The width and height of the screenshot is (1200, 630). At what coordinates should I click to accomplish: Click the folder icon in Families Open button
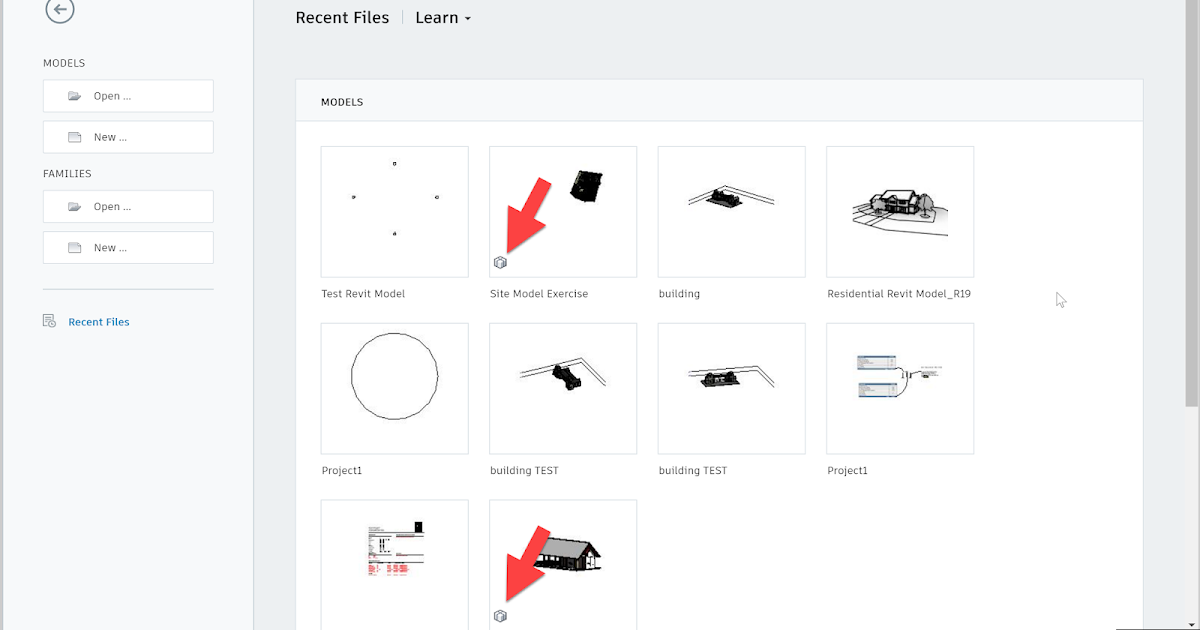pos(75,206)
